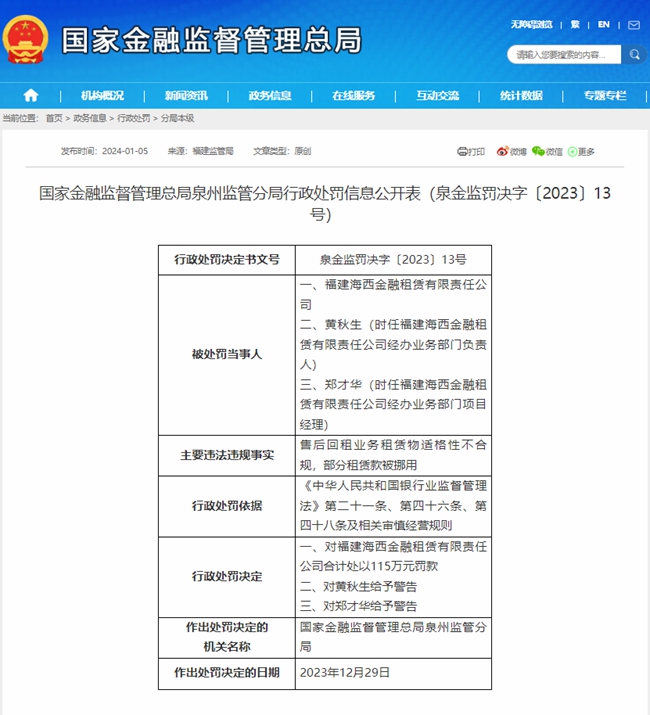Click cell value 泉金监罚决字〔2023〕13号
This screenshot has width=650, height=715.
[393, 259]
